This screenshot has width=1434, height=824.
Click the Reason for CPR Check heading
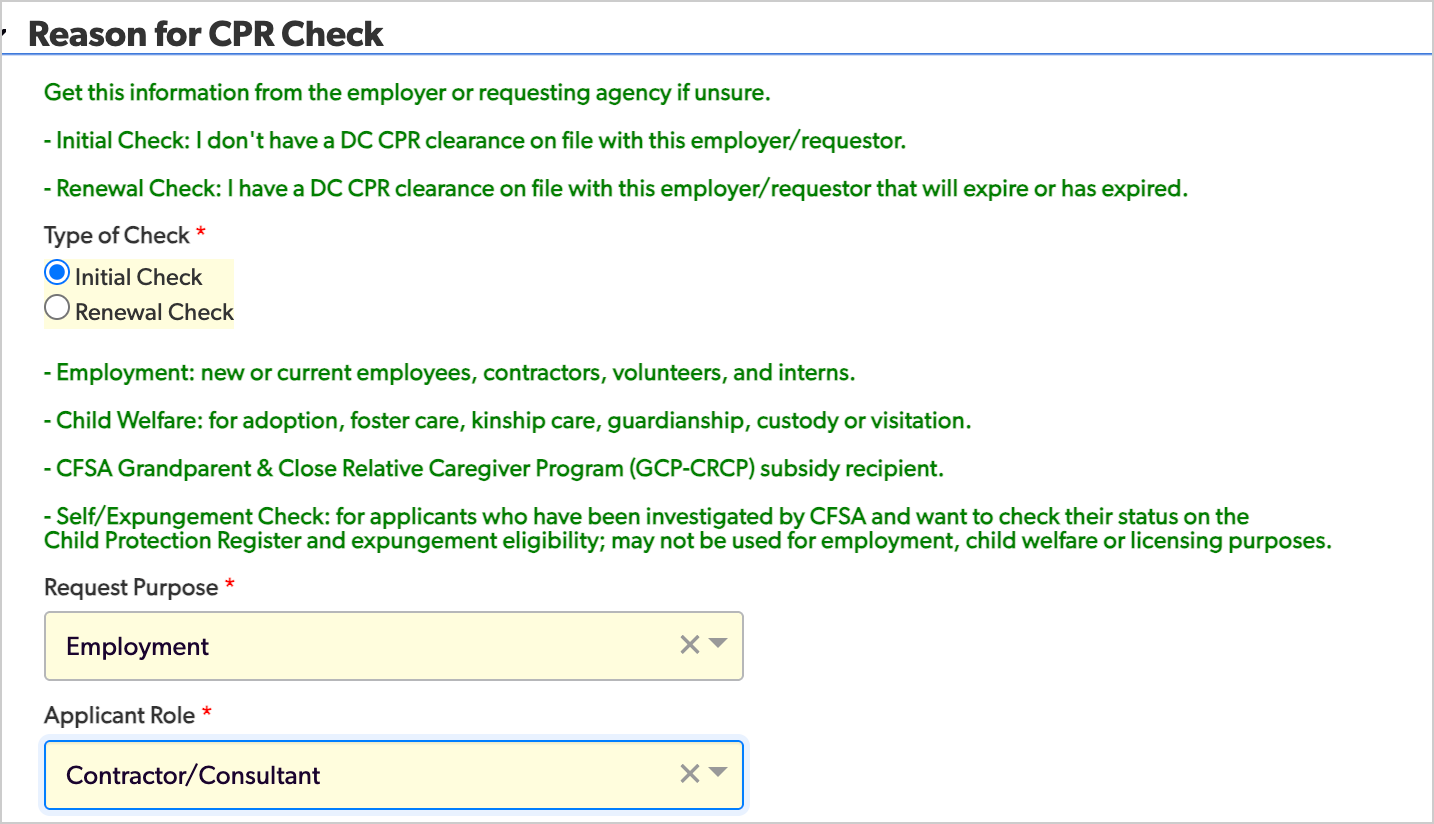(x=205, y=34)
